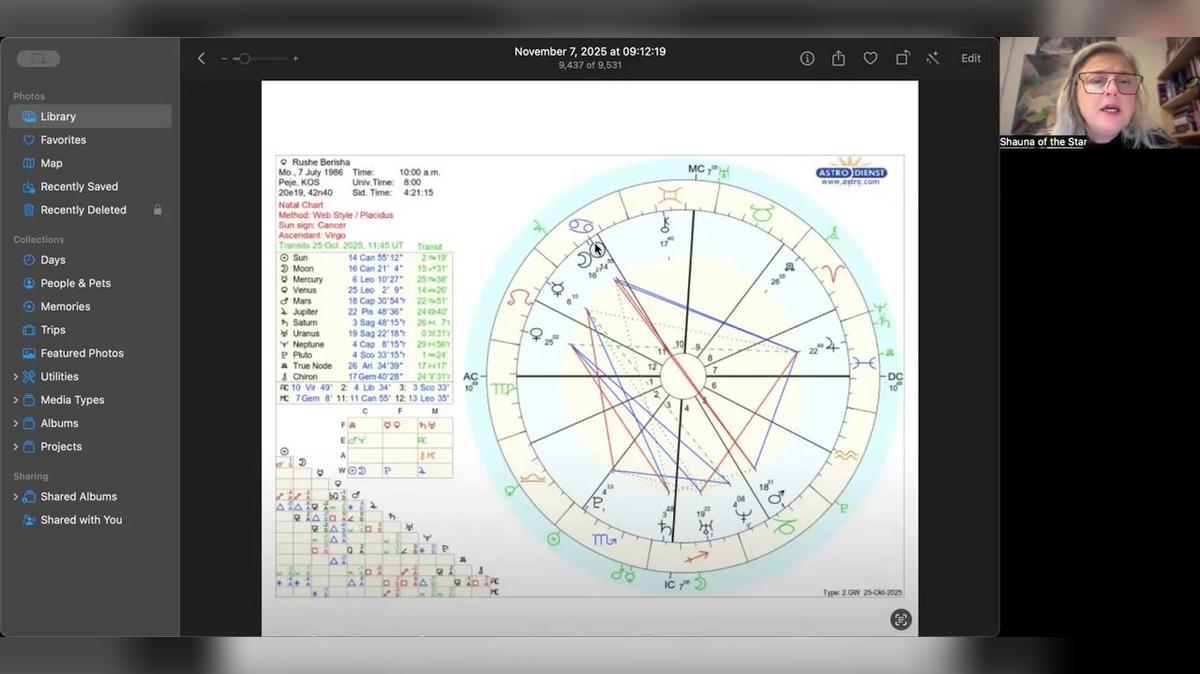1200x674 pixels.
Task: Expand the Albums group chevron
Action: pyautogui.click(x=15, y=424)
